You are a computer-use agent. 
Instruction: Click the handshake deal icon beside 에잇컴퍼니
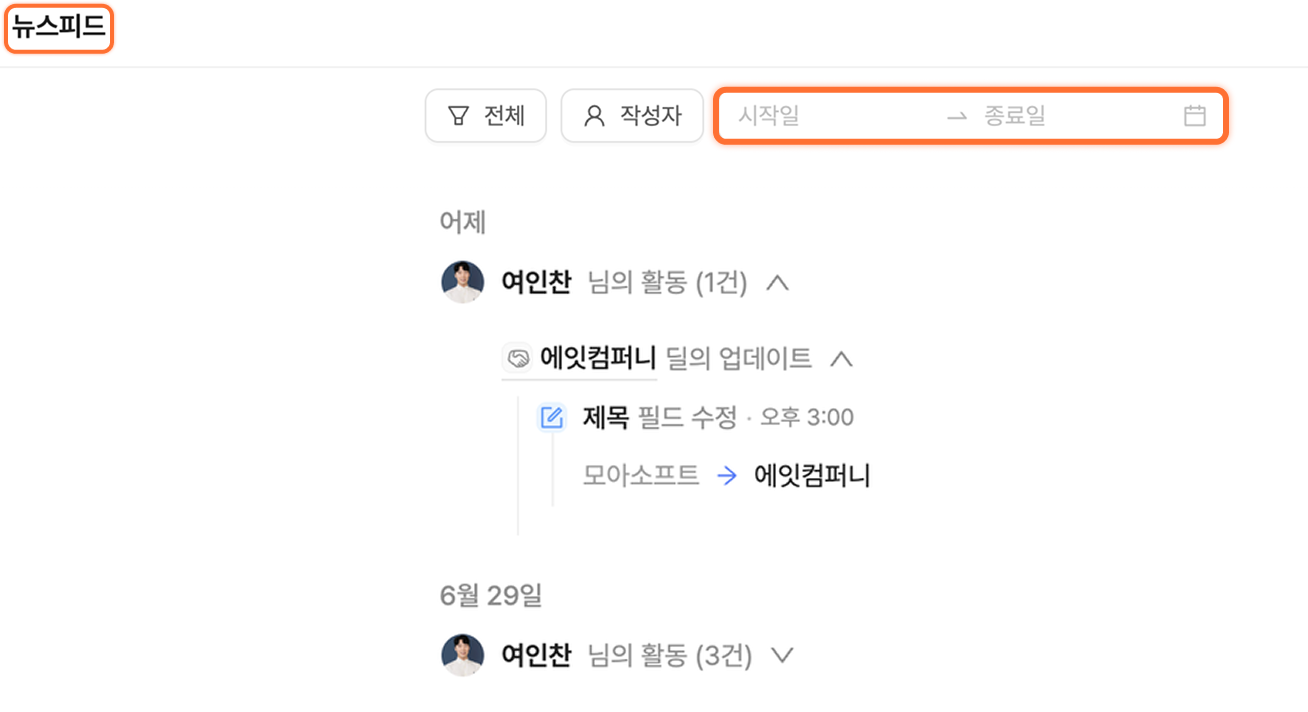(x=518, y=358)
